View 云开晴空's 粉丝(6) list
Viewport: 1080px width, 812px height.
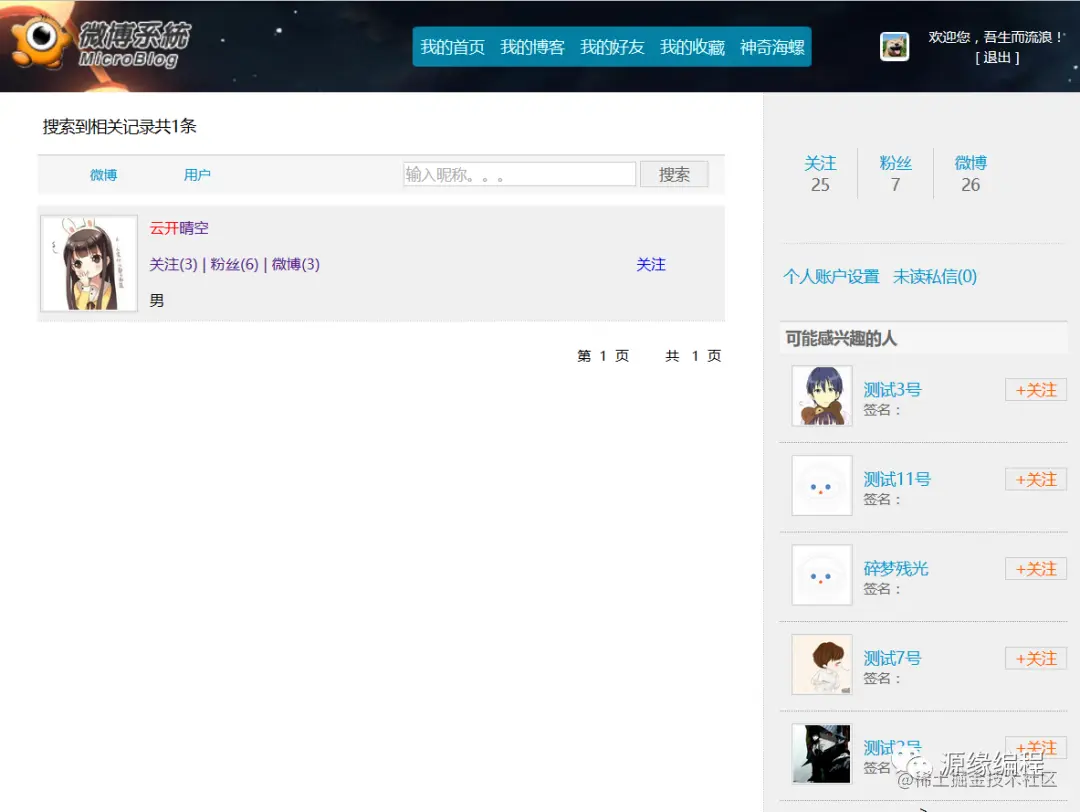point(234,264)
